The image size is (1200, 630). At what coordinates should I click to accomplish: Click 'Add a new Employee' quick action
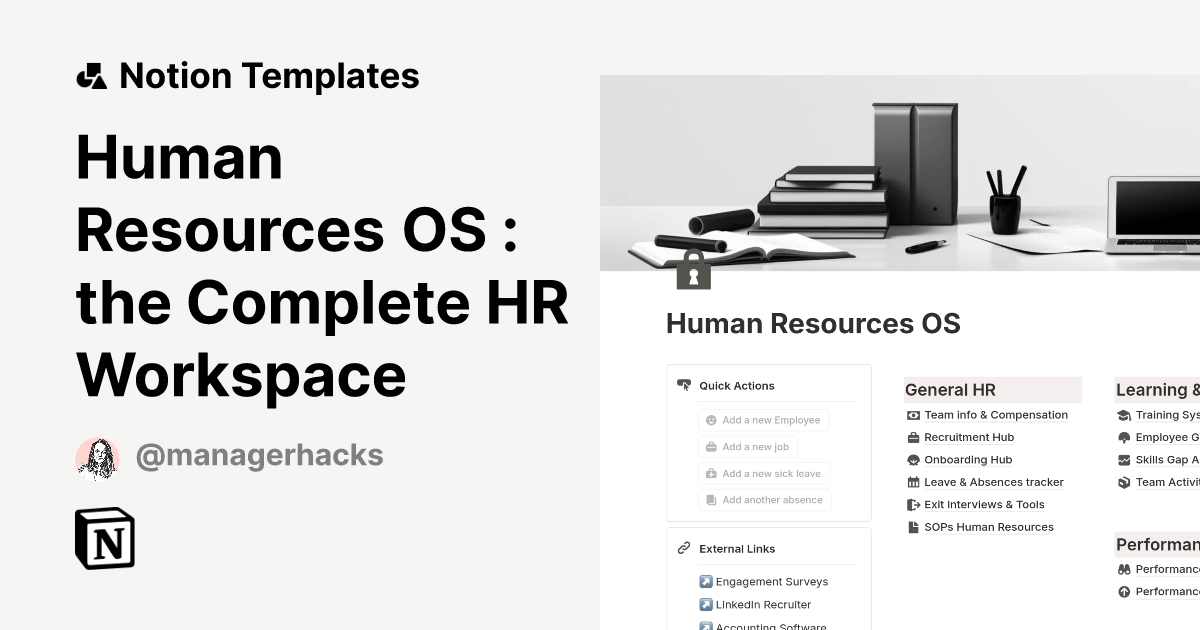tap(763, 420)
